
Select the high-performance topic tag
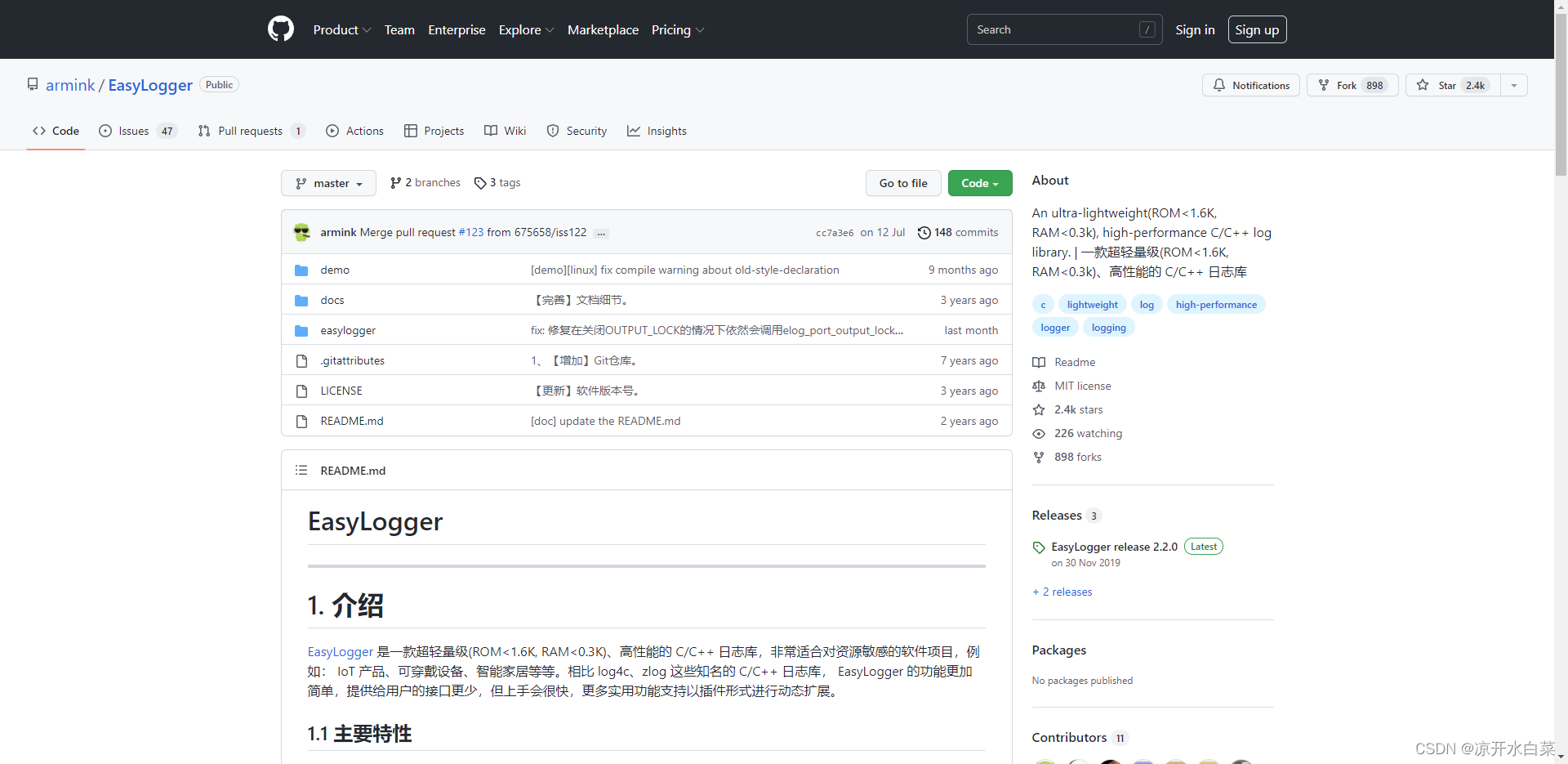click(1216, 305)
